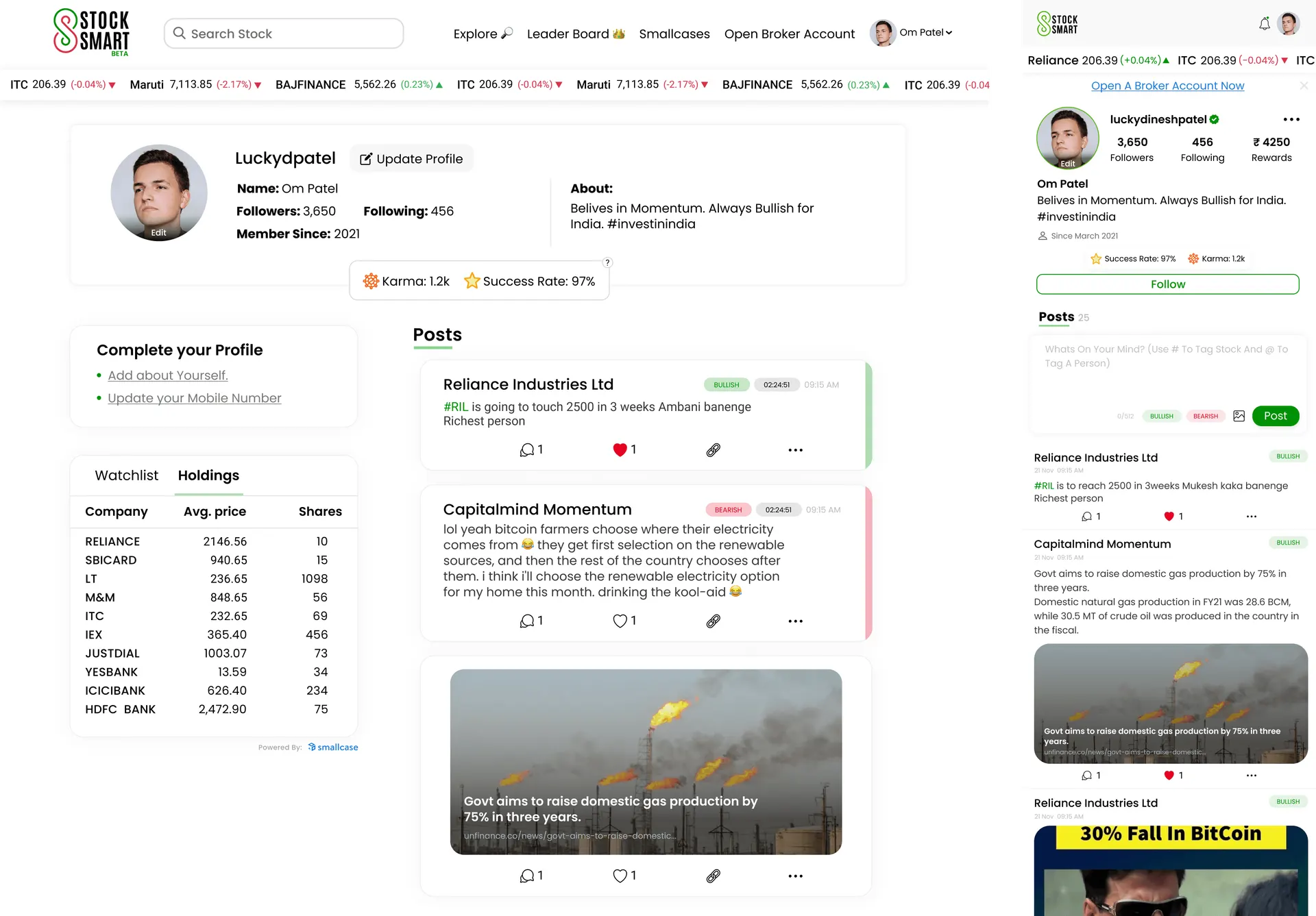Screen dimensions: 1316x916
Task: Click the green Post button in the composer
Action: click(1275, 416)
